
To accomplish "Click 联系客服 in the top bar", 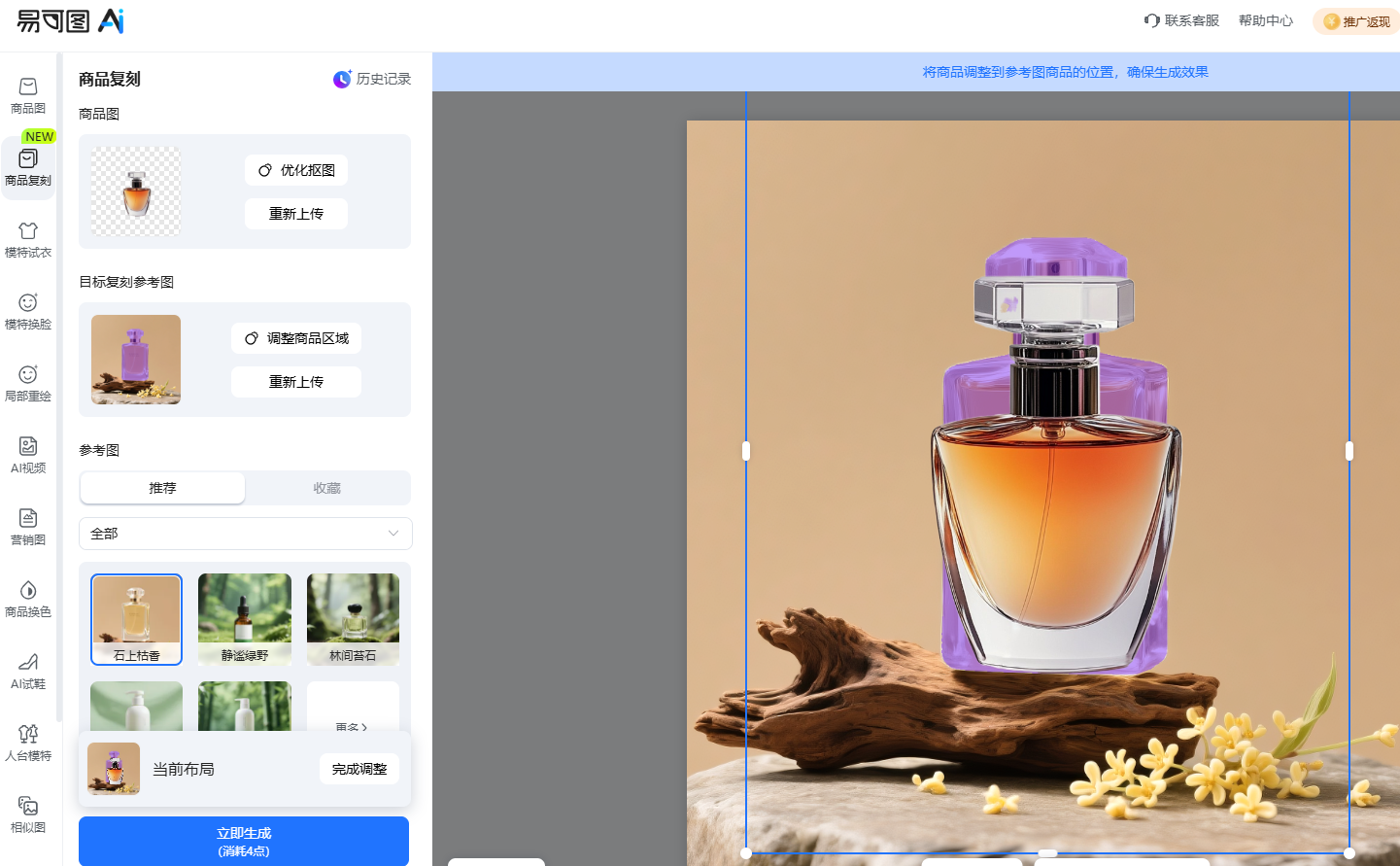I will pos(1181,20).
